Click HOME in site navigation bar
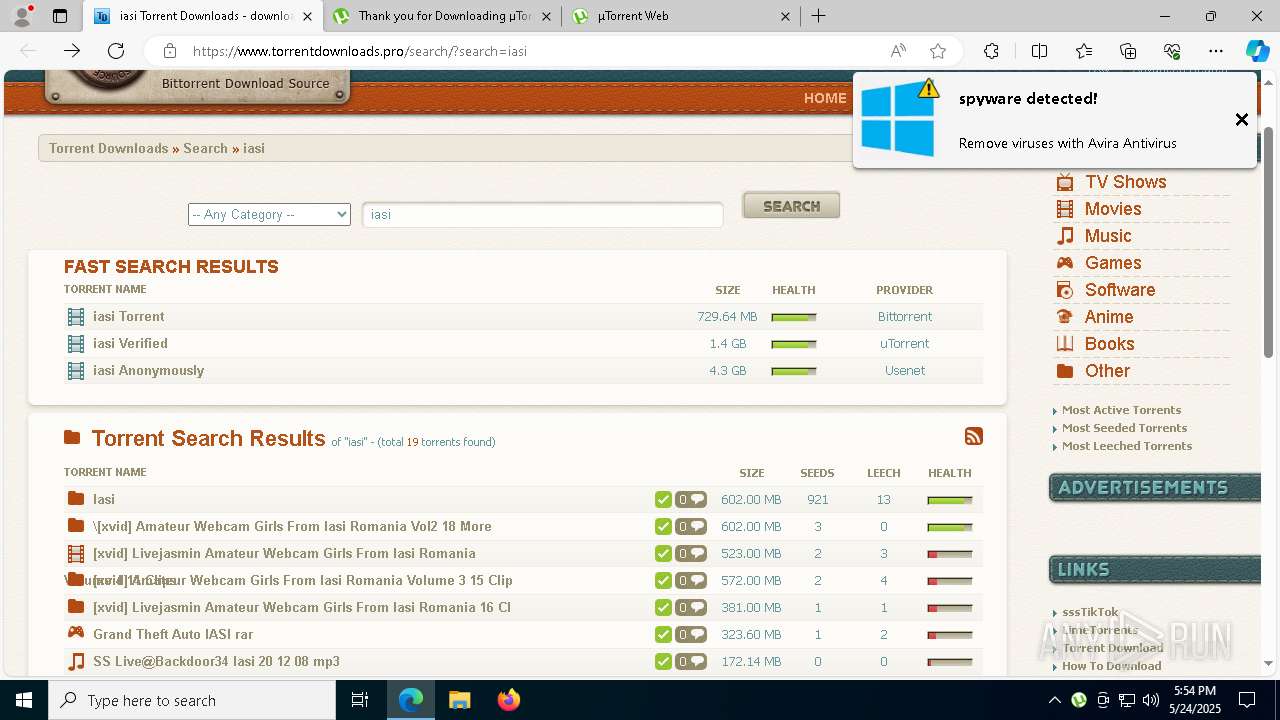This screenshot has width=1280, height=720. coord(825,98)
